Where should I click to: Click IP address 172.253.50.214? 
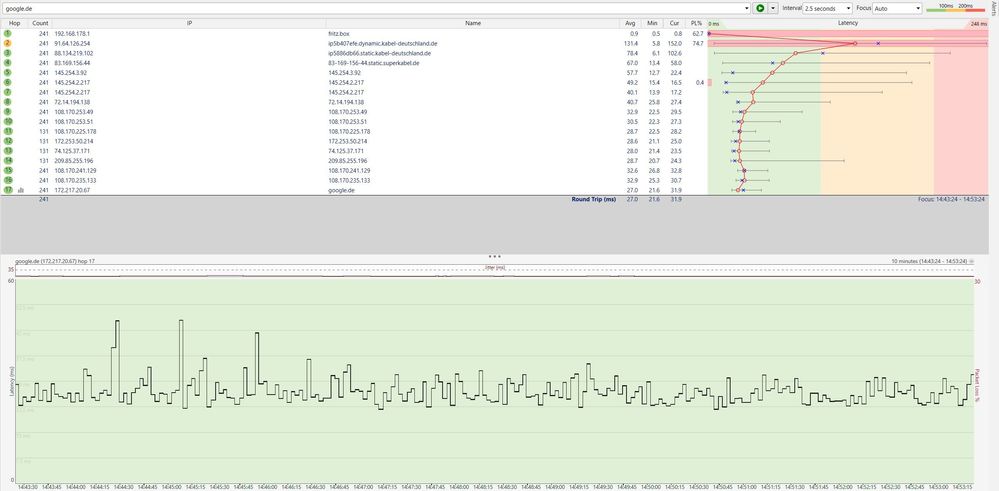(x=74, y=141)
